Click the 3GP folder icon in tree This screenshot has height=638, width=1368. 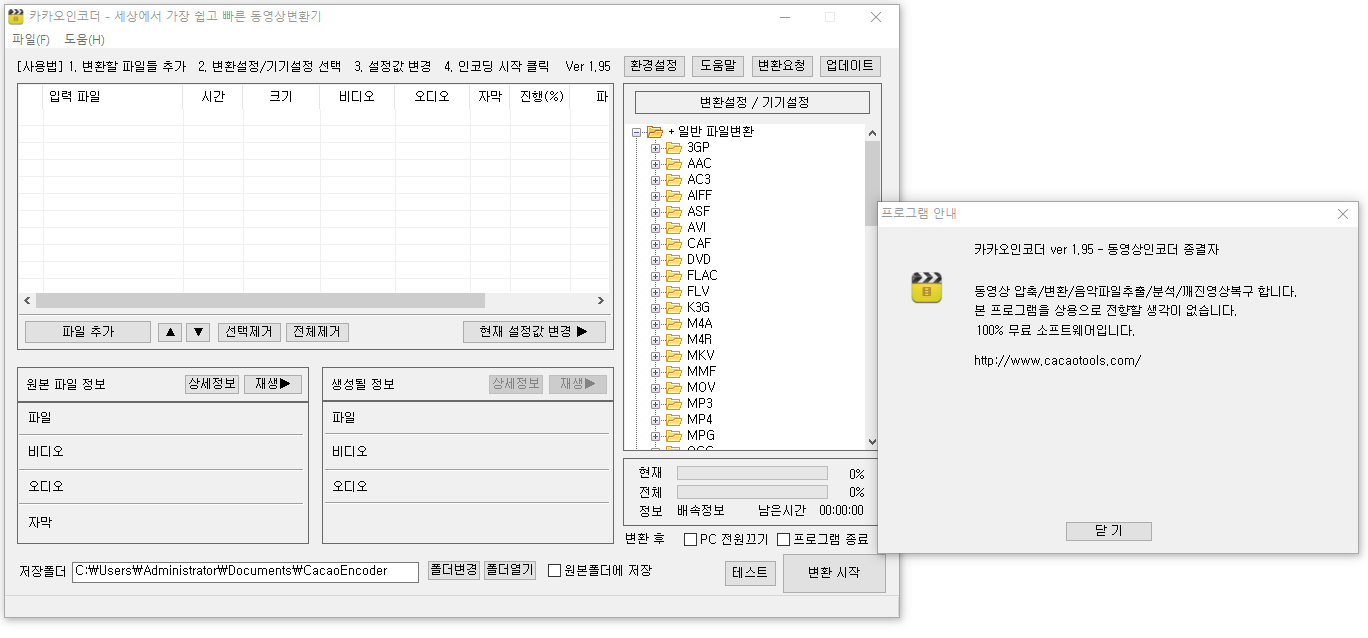(x=673, y=148)
